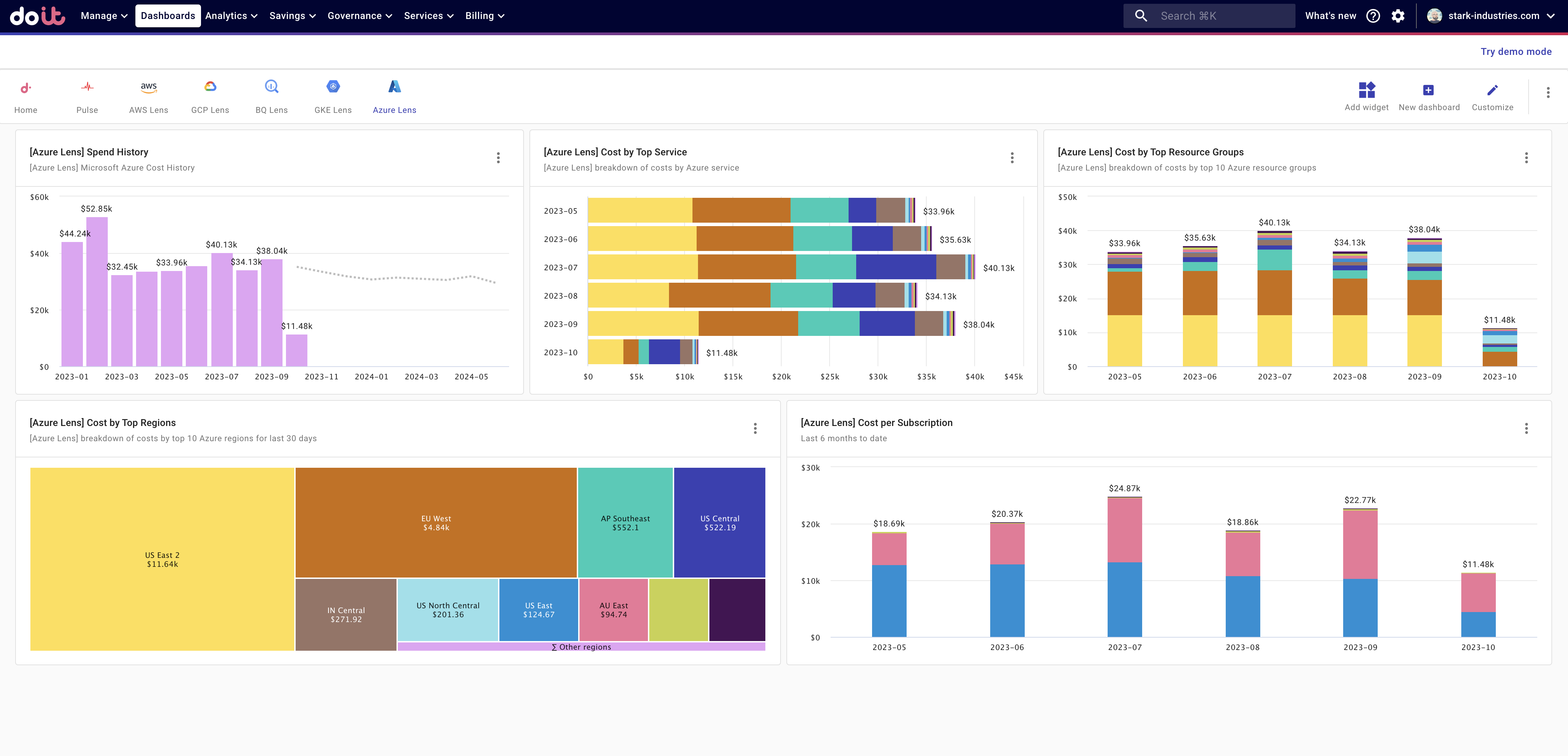Click the Customize pencil icon

coord(1492,90)
